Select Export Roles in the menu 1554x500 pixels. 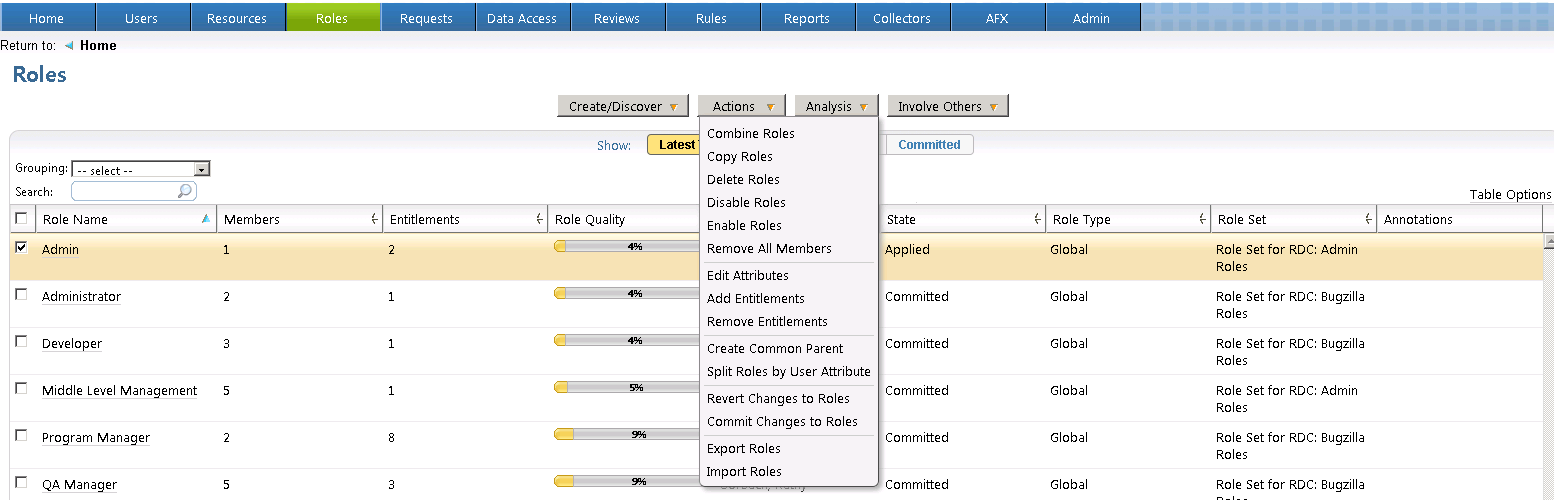coord(743,449)
